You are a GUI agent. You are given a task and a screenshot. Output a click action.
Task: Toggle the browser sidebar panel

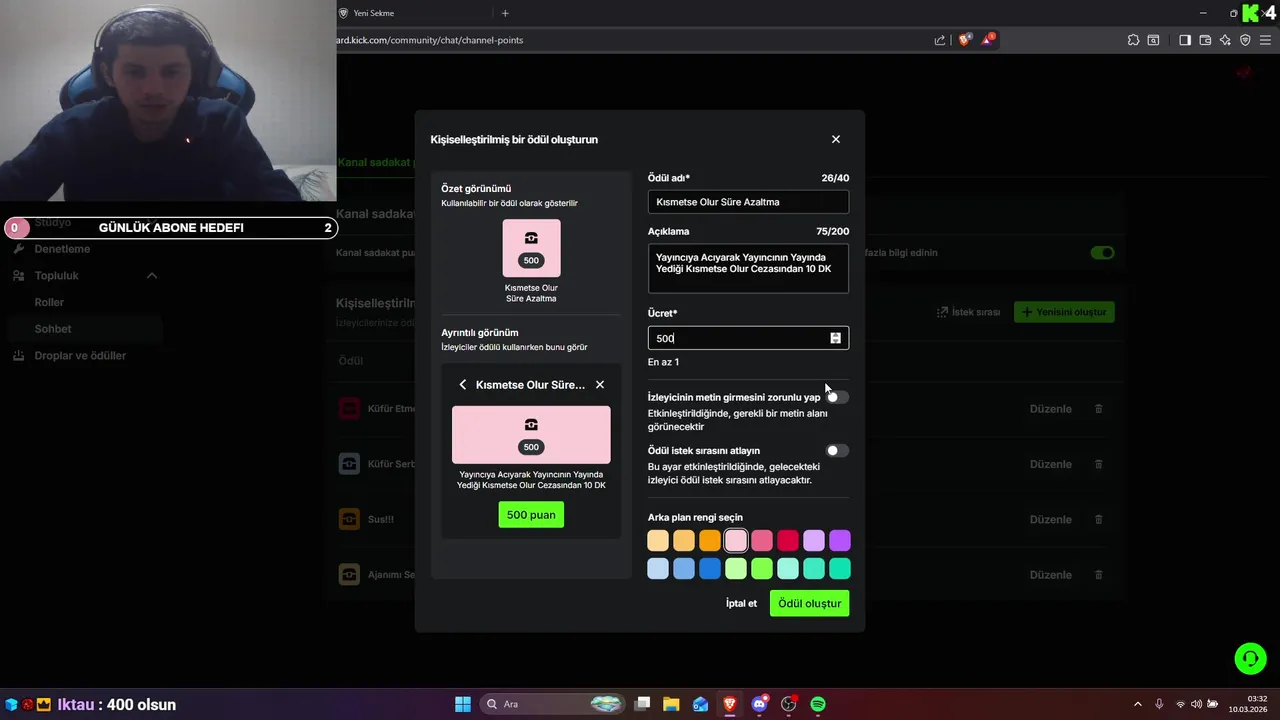point(1185,40)
